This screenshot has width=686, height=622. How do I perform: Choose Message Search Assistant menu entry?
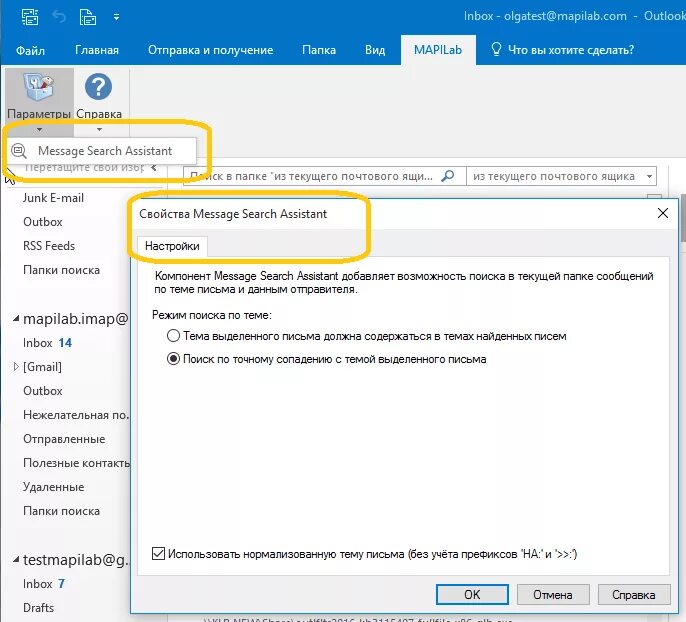pos(102,151)
